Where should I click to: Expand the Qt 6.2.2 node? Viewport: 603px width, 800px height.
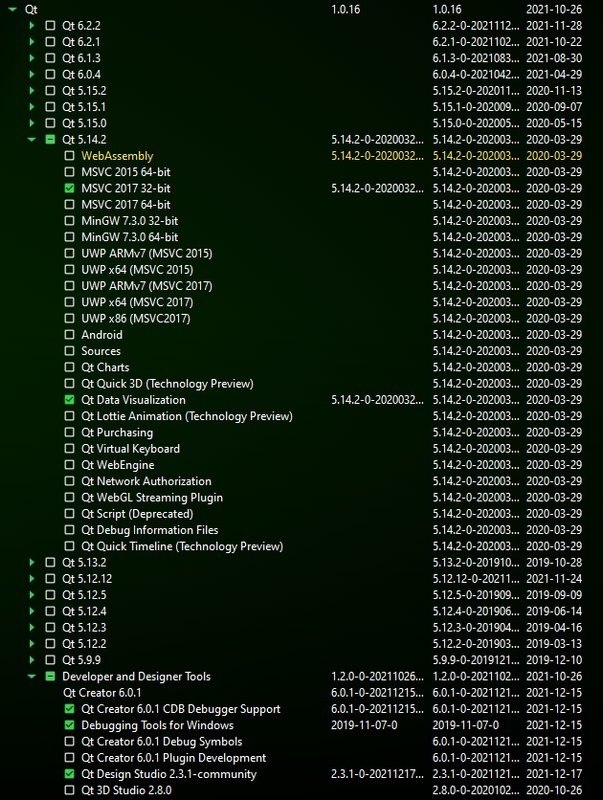[x=32, y=26]
